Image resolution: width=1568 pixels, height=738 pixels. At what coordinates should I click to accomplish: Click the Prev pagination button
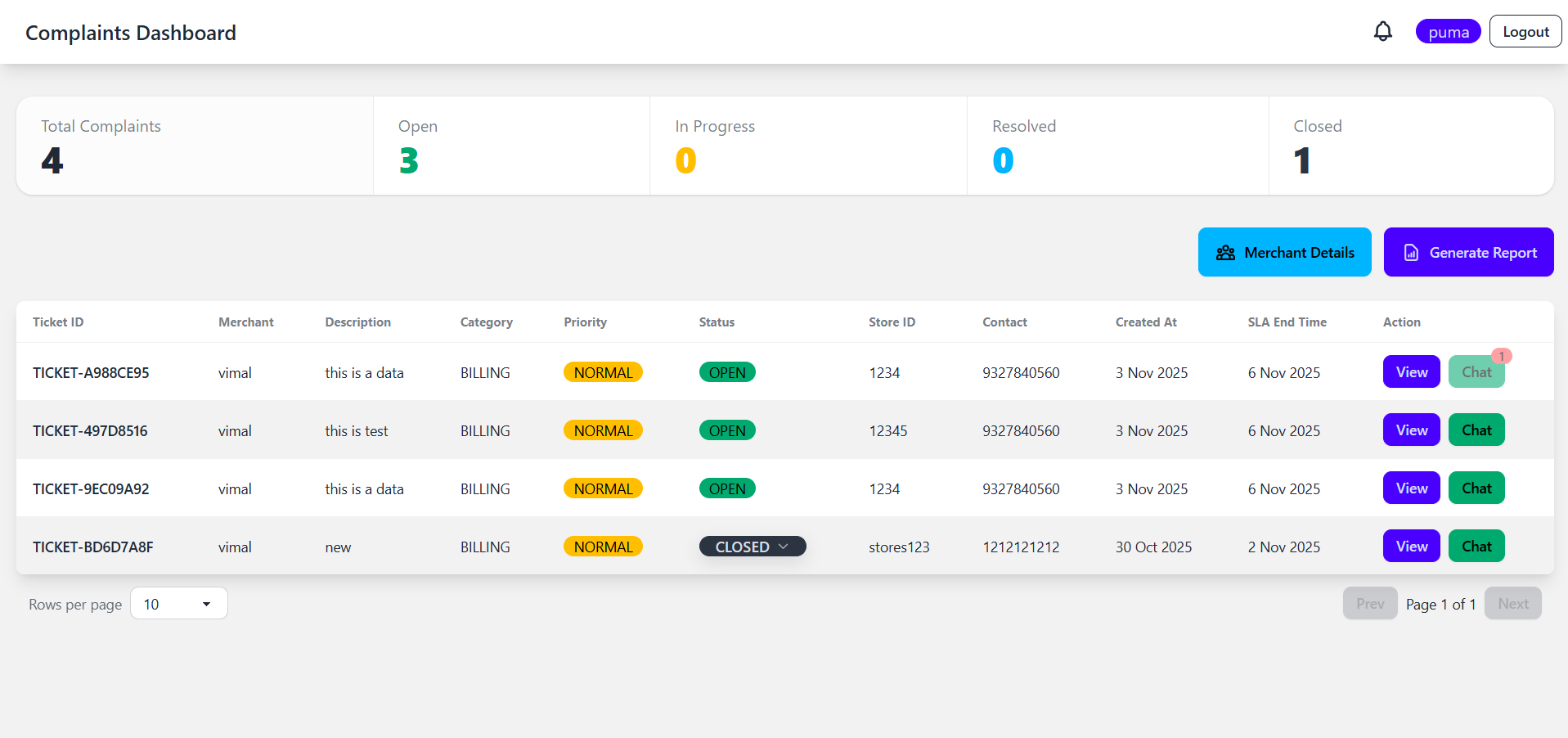tap(1369, 603)
